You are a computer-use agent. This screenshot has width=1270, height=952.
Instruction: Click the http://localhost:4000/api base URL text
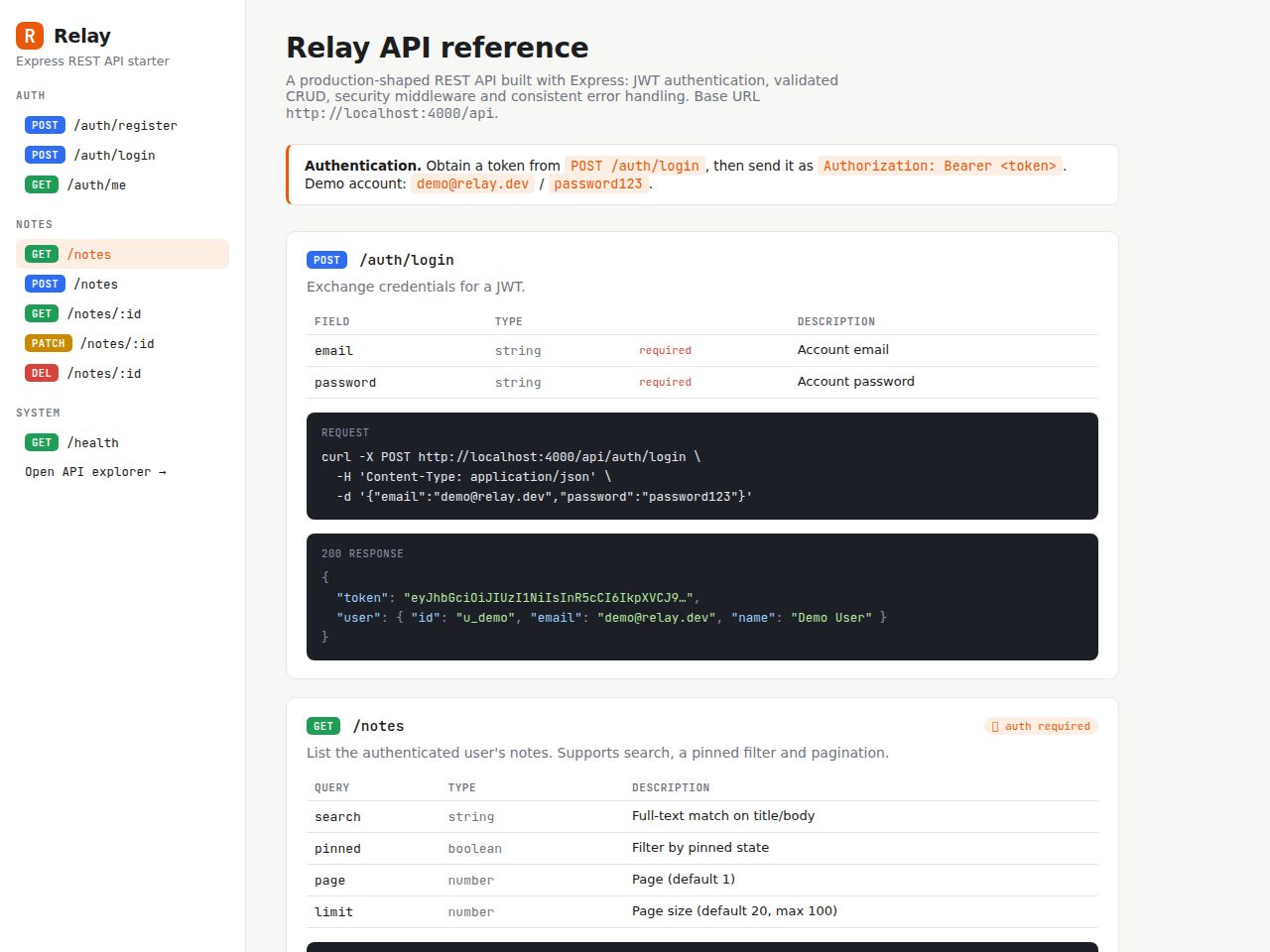pos(390,113)
